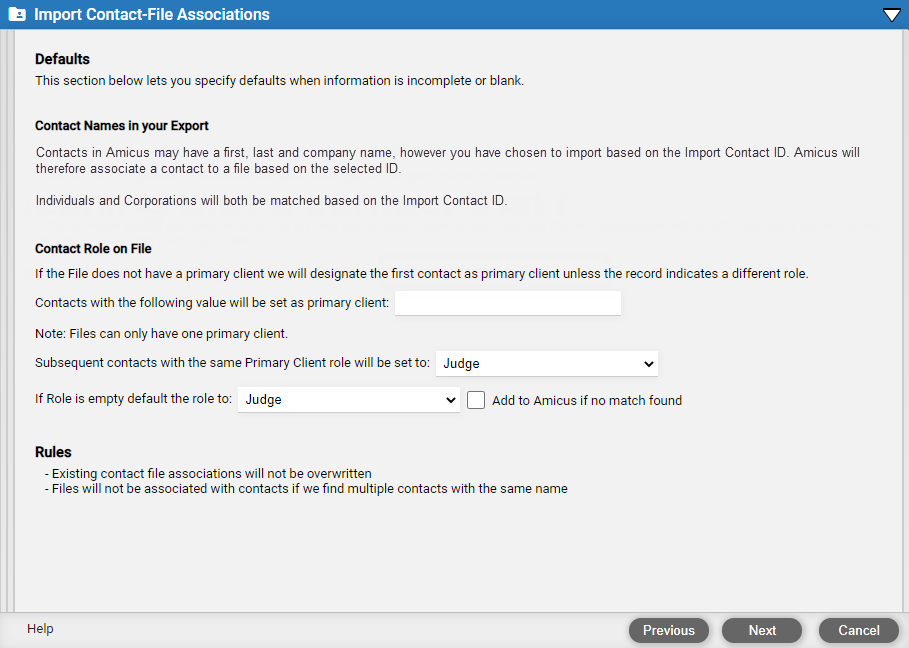909x648 pixels.
Task: Click the chevron arrow beside the empty-role Judge value
Action: coord(450,400)
